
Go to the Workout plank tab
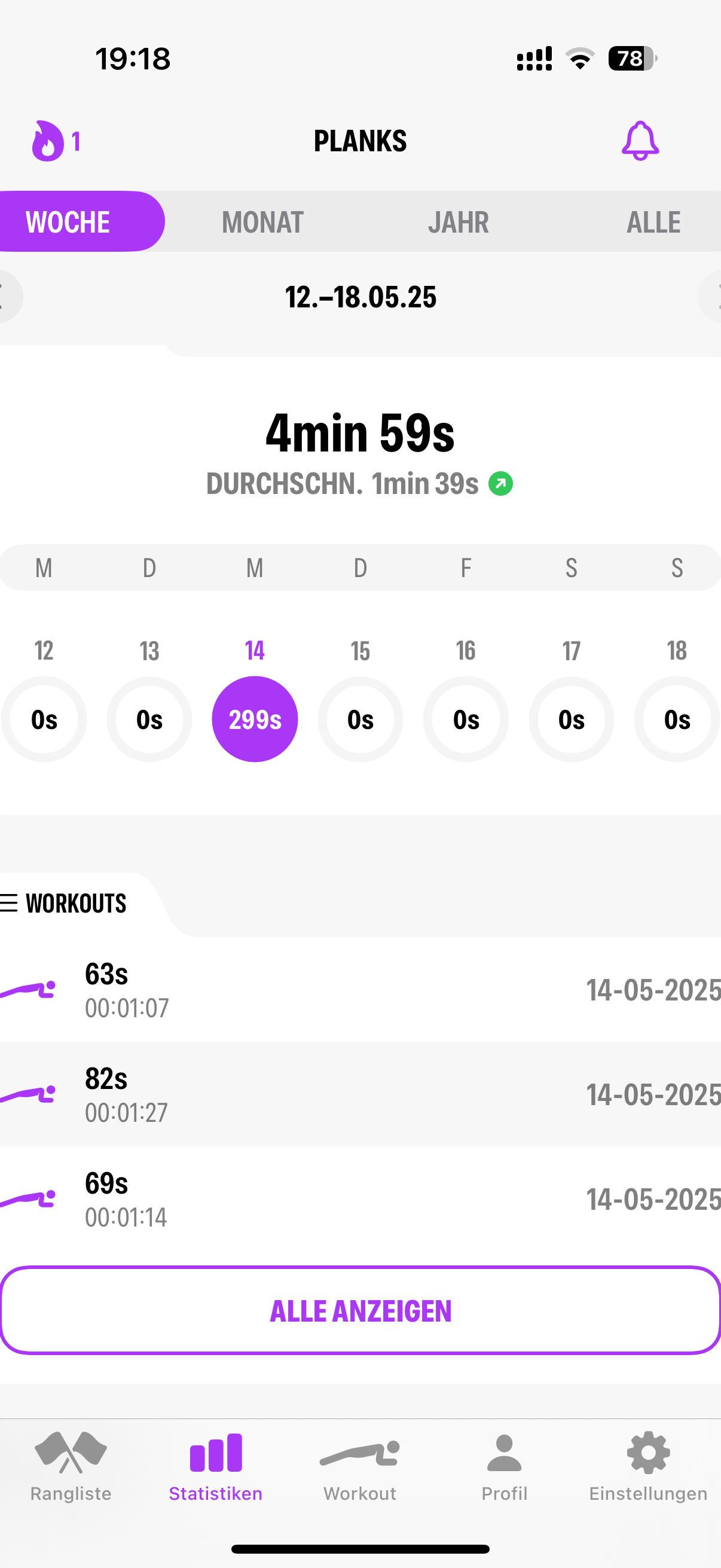pos(359,1453)
